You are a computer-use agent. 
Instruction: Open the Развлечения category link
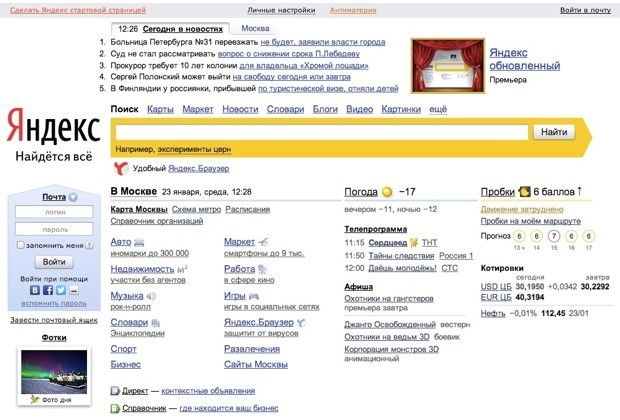[252, 349]
